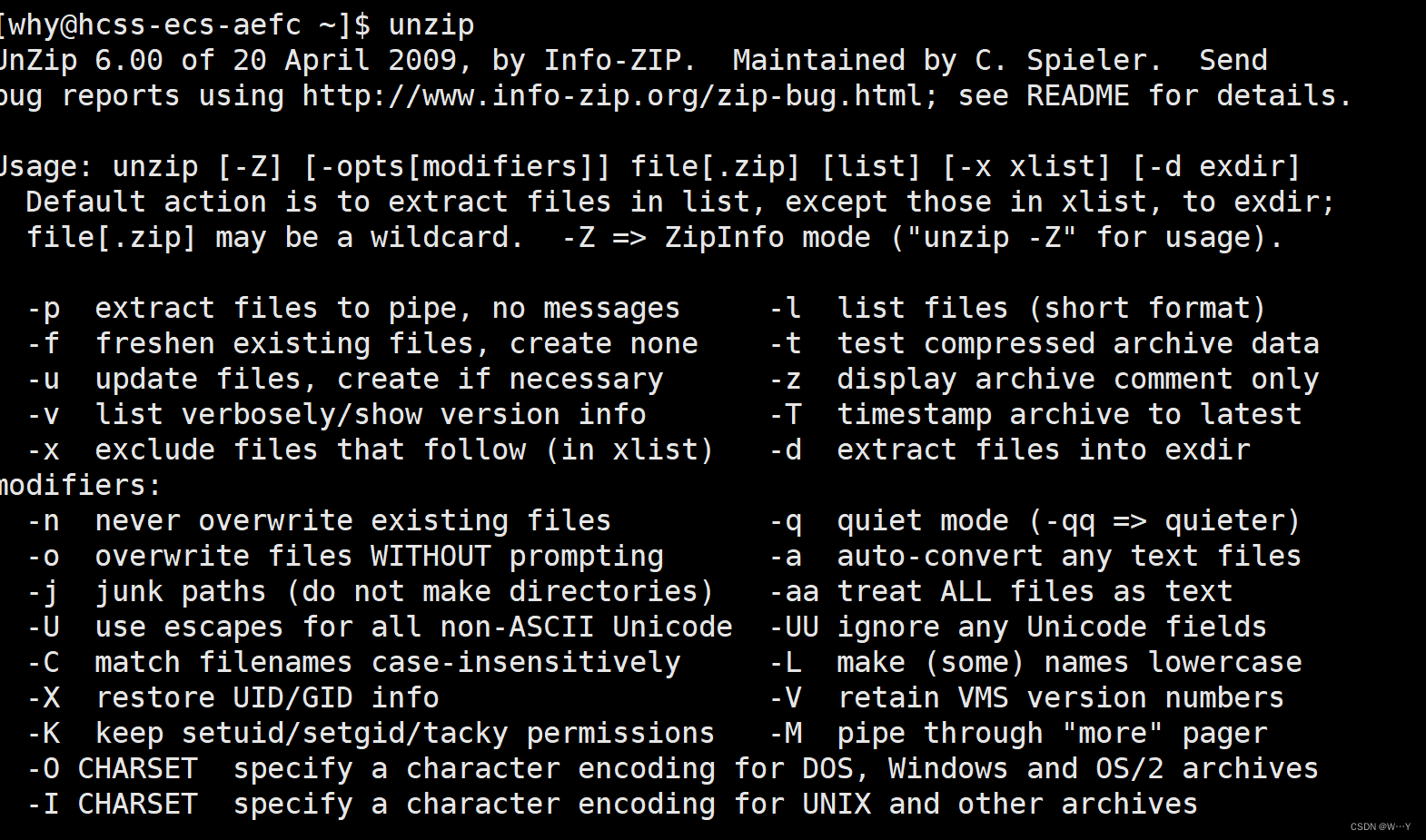
Task: Click the "-t" test compressed archive option
Action: (786, 344)
